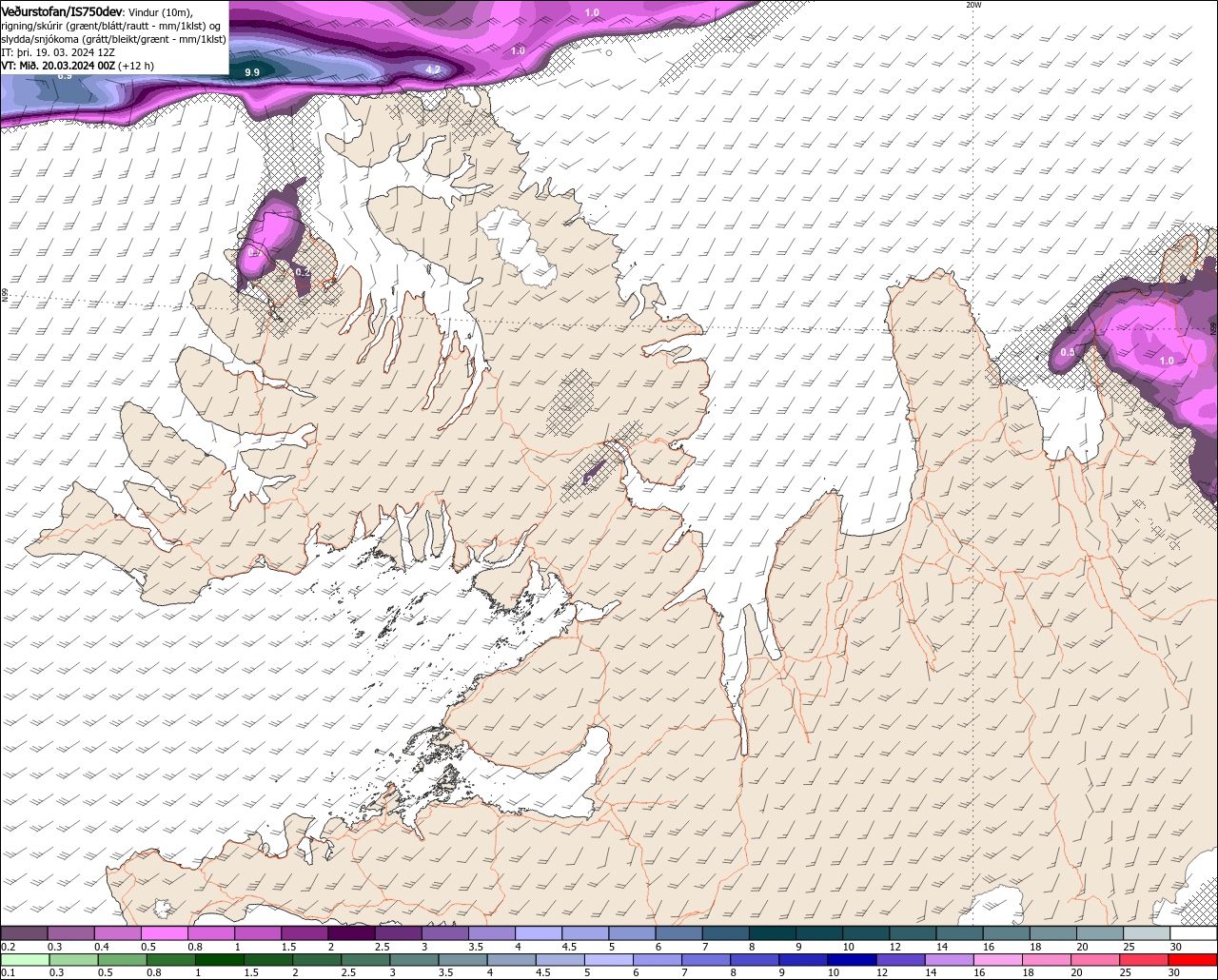Screen dimensions: 1218x980
Task: Pick the dark teal 8 swatch on snow scale
Action: [772, 933]
